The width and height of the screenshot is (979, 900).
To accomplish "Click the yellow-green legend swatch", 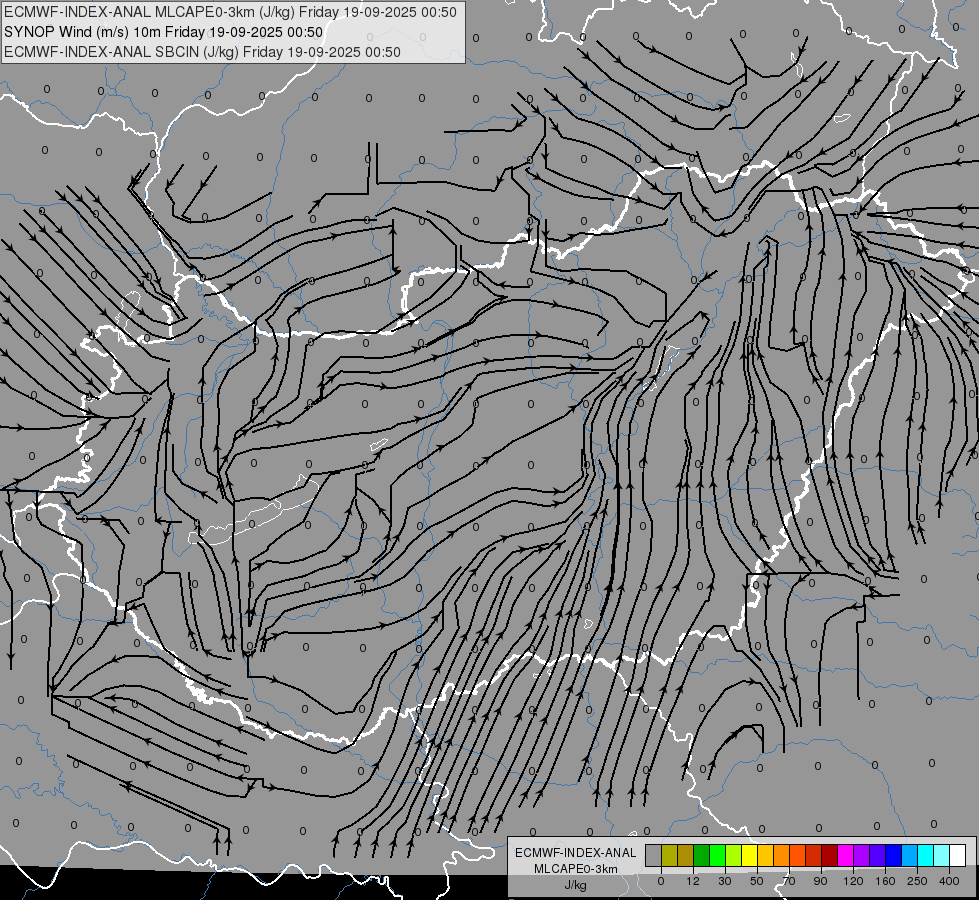I will click(734, 855).
